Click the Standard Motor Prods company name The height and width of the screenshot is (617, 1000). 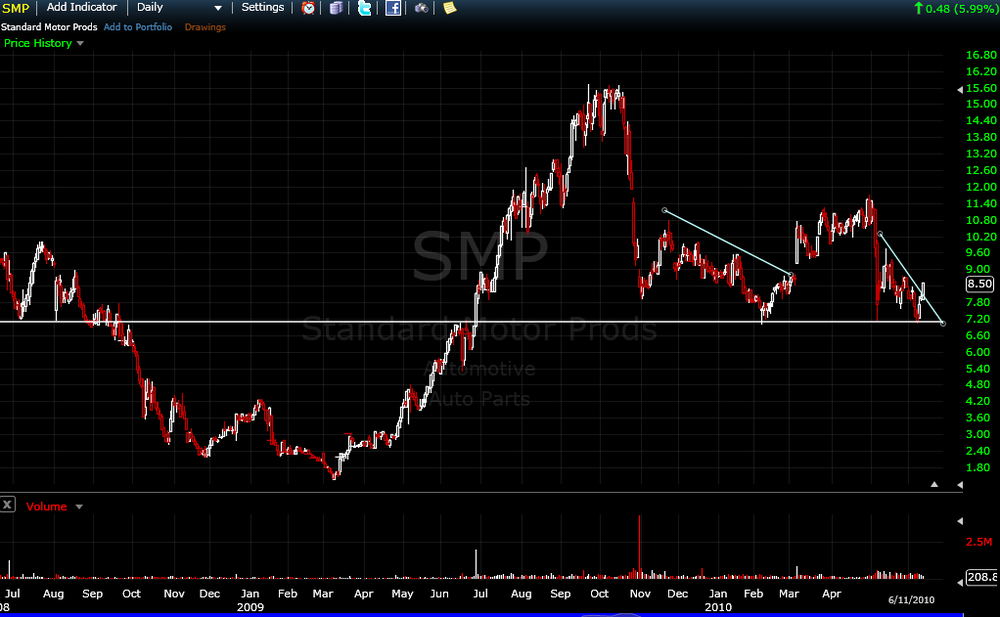(49, 27)
